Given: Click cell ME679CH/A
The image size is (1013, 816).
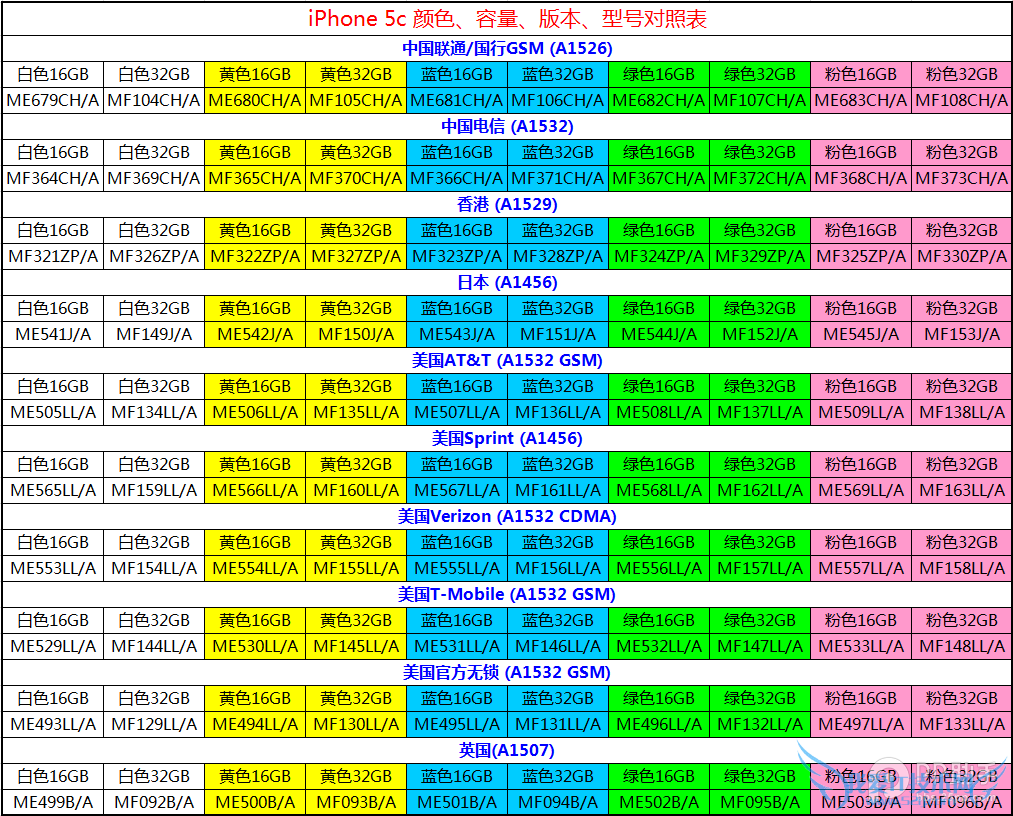Looking at the screenshot, I should pos(53,101).
